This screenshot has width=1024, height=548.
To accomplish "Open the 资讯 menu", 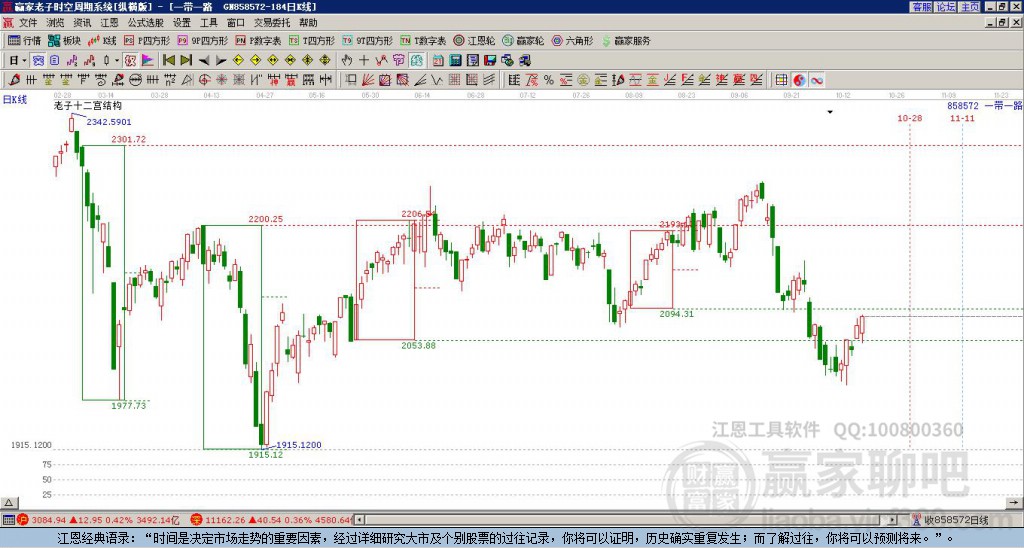I will click(82, 23).
